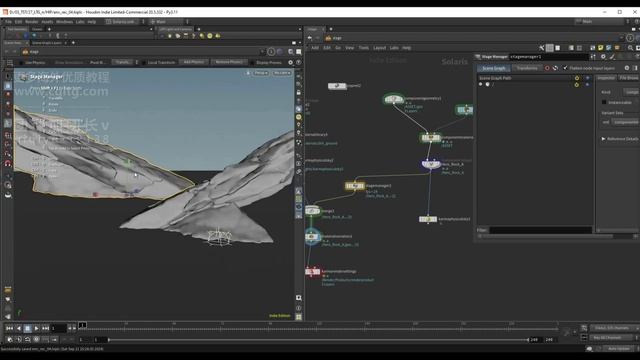Toggle the Instanceable checkbox
The image size is (640, 360).
(604, 102)
